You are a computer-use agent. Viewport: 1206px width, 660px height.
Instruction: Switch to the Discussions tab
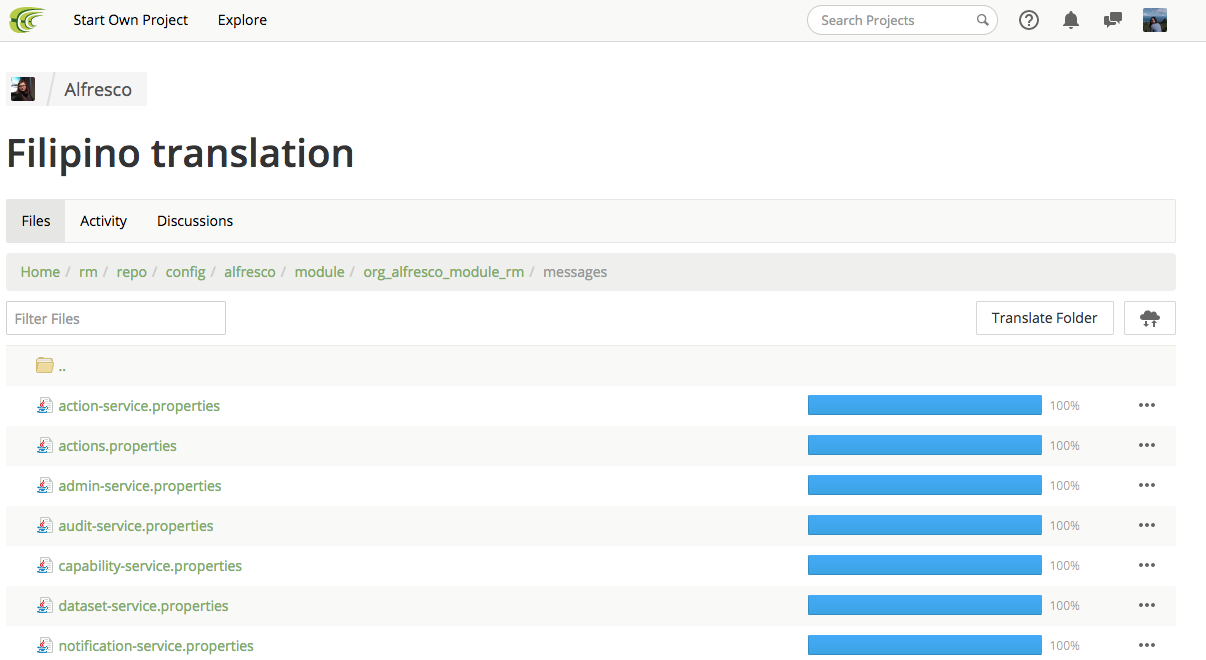tap(195, 221)
